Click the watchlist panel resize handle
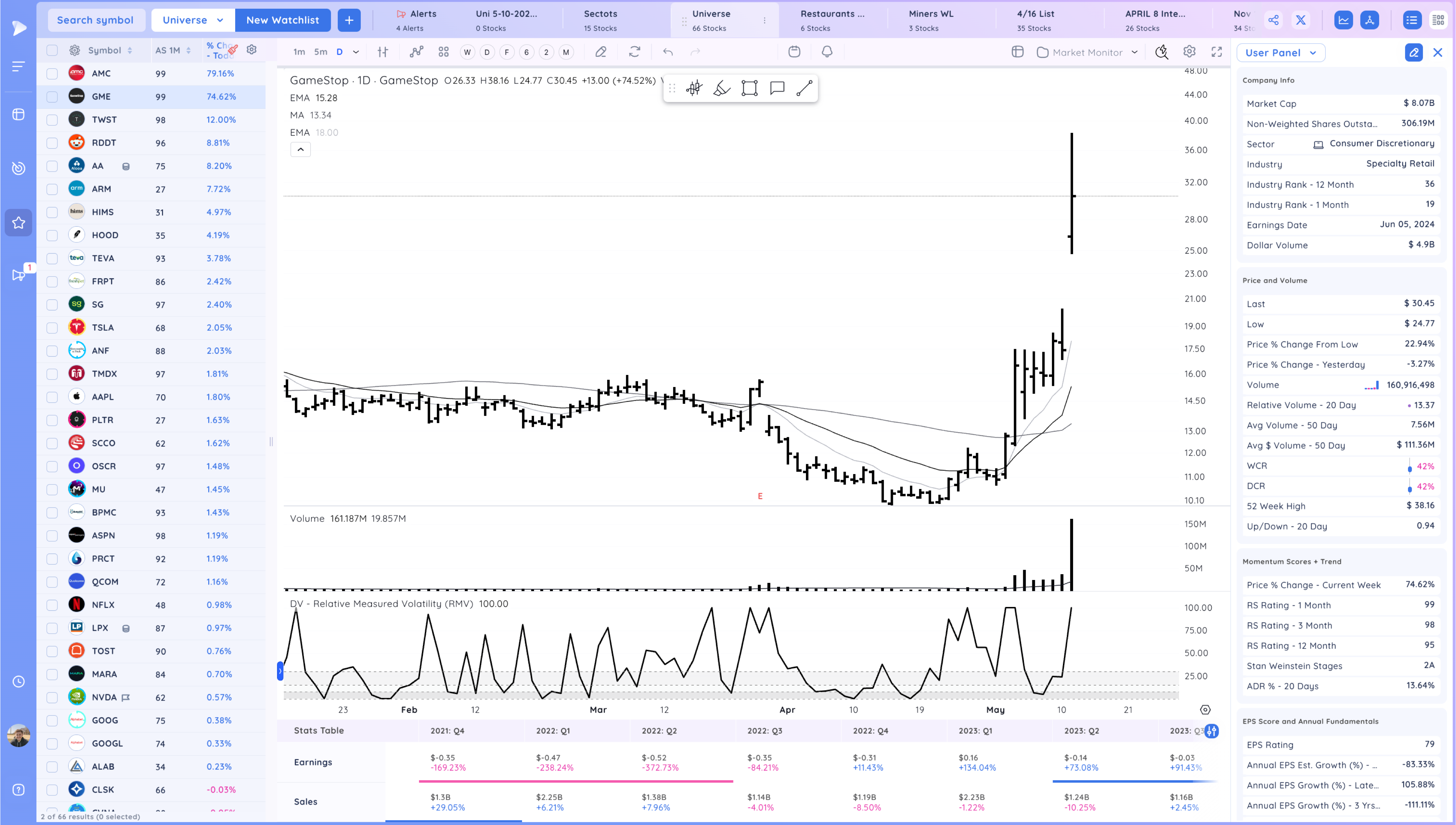This screenshot has width=1456, height=825. coord(271,442)
